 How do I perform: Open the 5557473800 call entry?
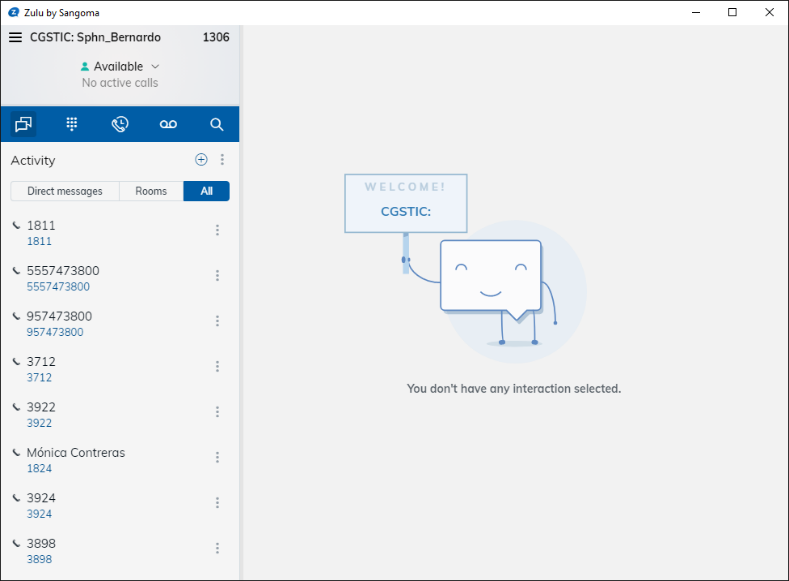click(x=63, y=271)
